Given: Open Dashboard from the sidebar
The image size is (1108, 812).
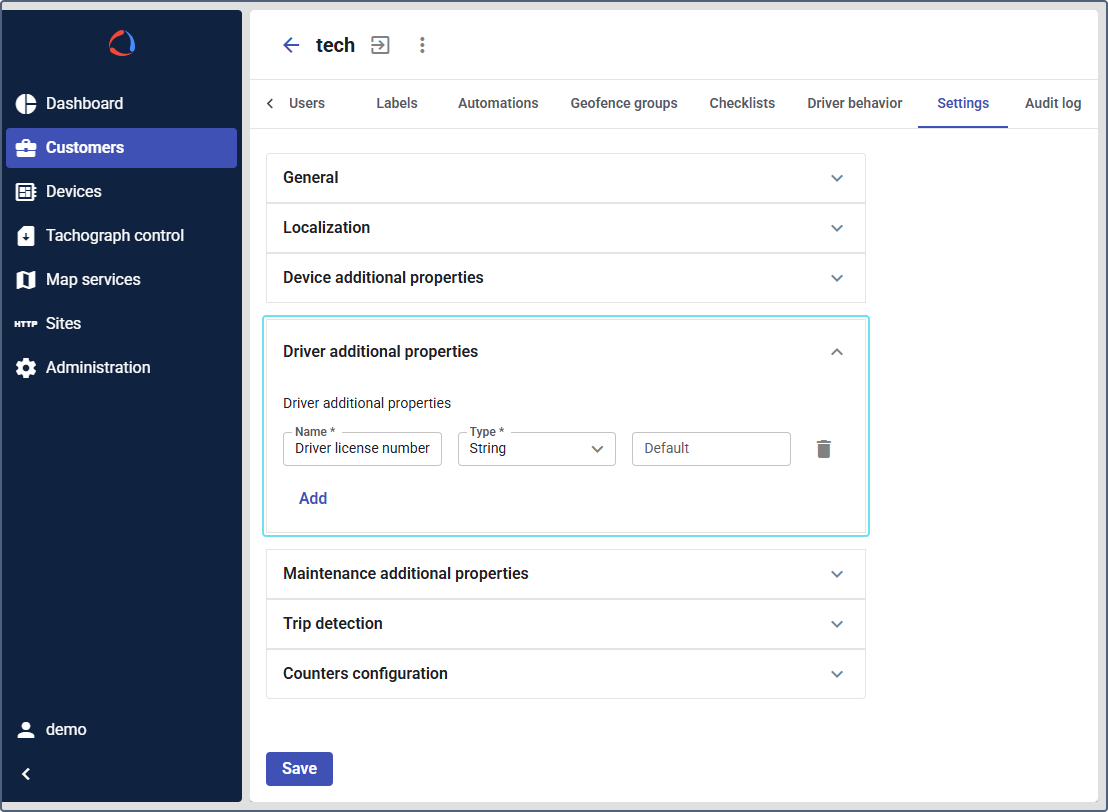Looking at the screenshot, I should click(84, 103).
